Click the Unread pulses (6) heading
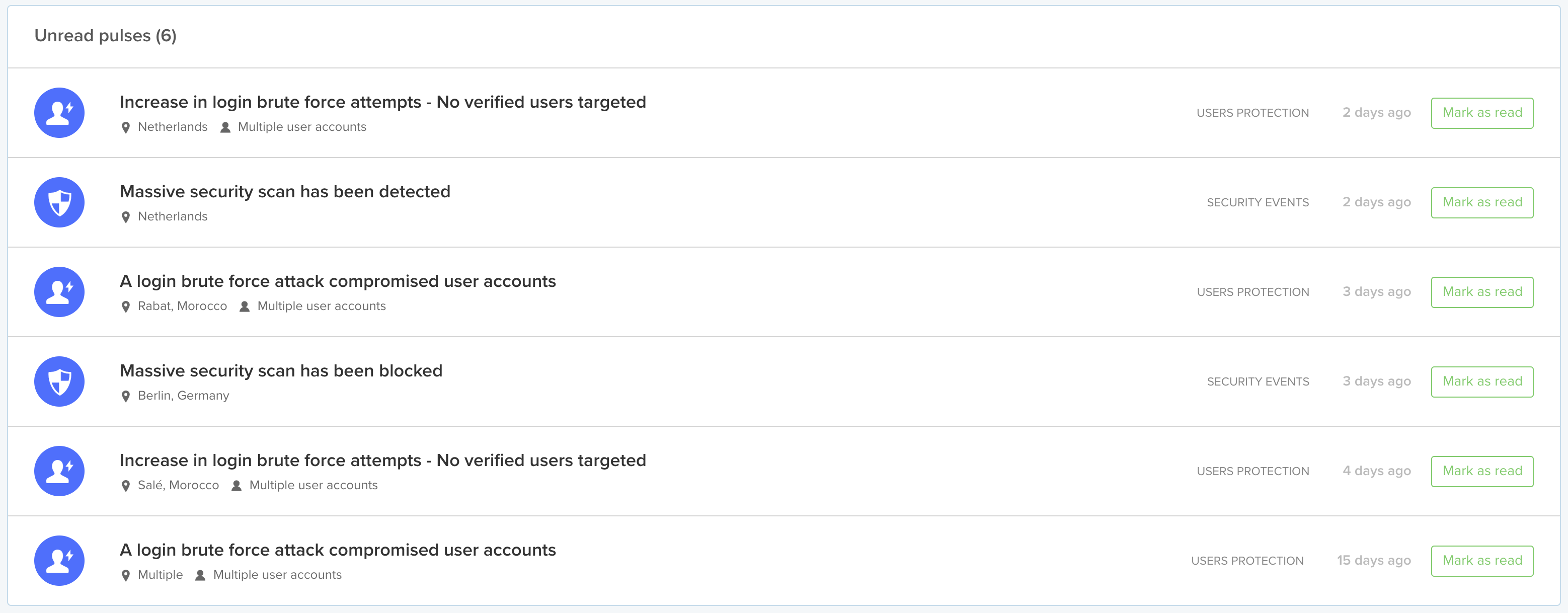Viewport: 1568px width, 613px height. pos(105,36)
